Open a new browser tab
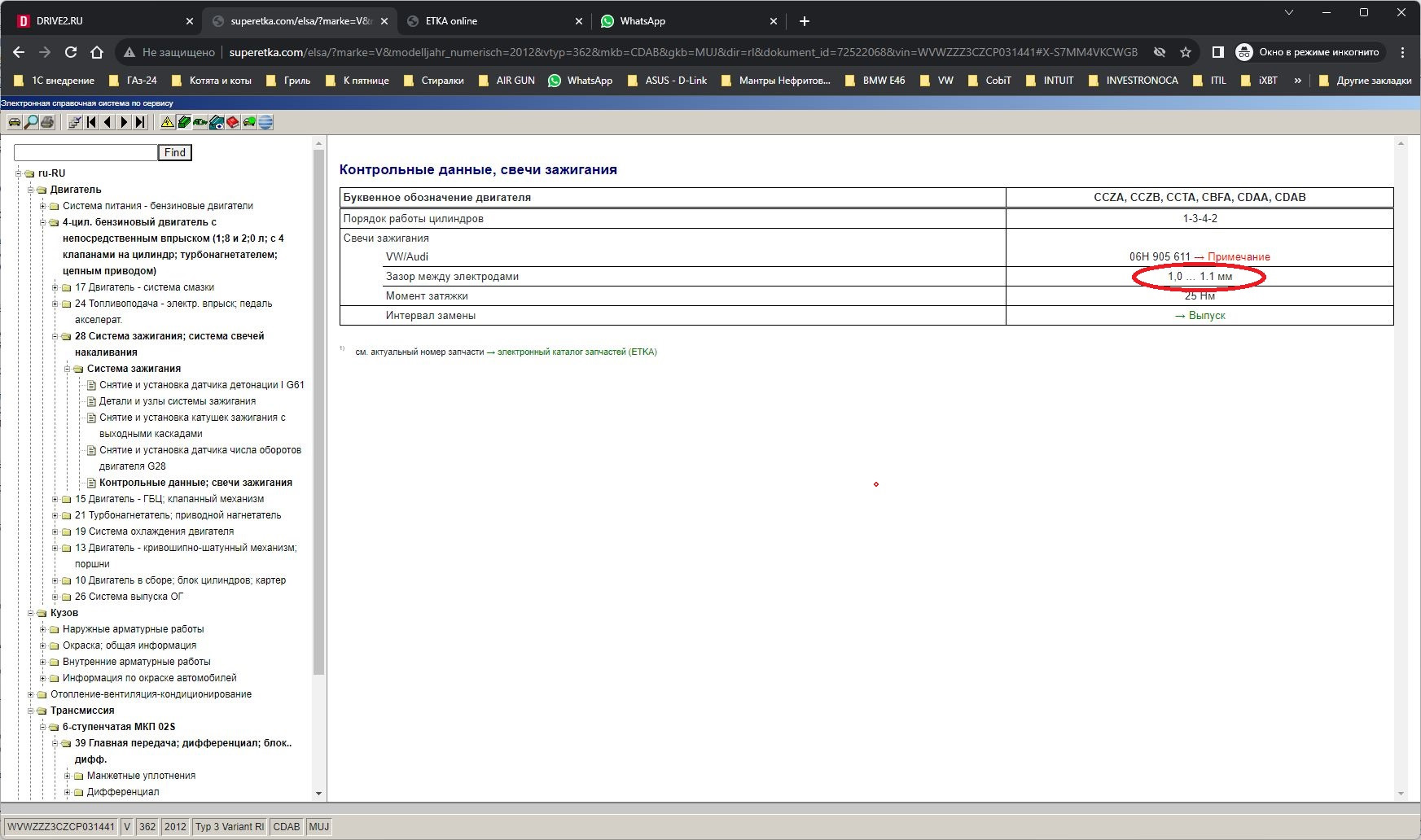This screenshot has width=1421, height=840. 805,21
